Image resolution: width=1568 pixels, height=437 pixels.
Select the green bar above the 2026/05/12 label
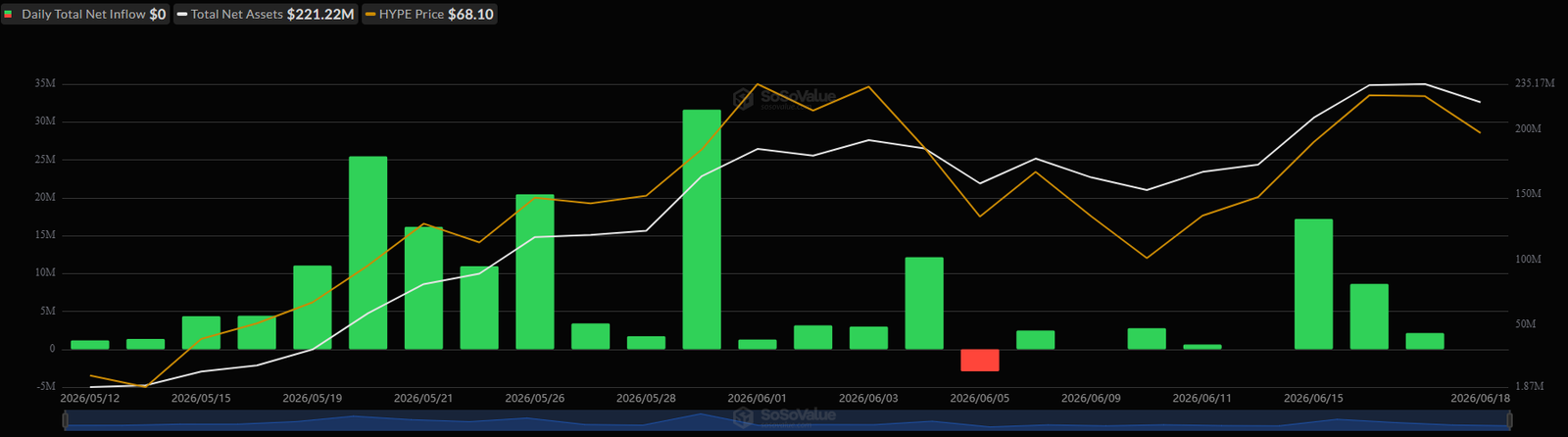pyautogui.click(x=90, y=345)
